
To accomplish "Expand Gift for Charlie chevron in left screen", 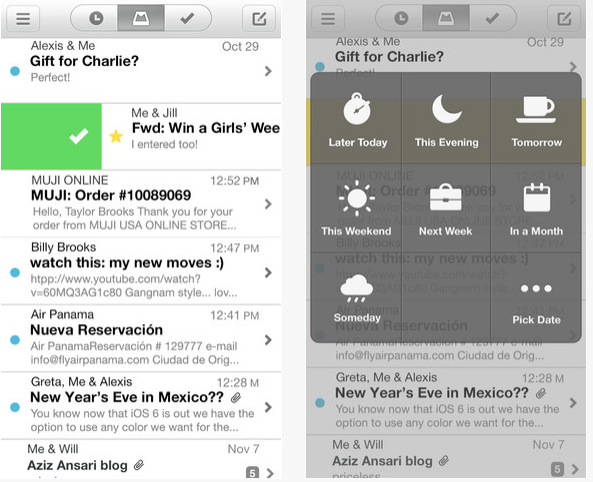I will (x=268, y=71).
